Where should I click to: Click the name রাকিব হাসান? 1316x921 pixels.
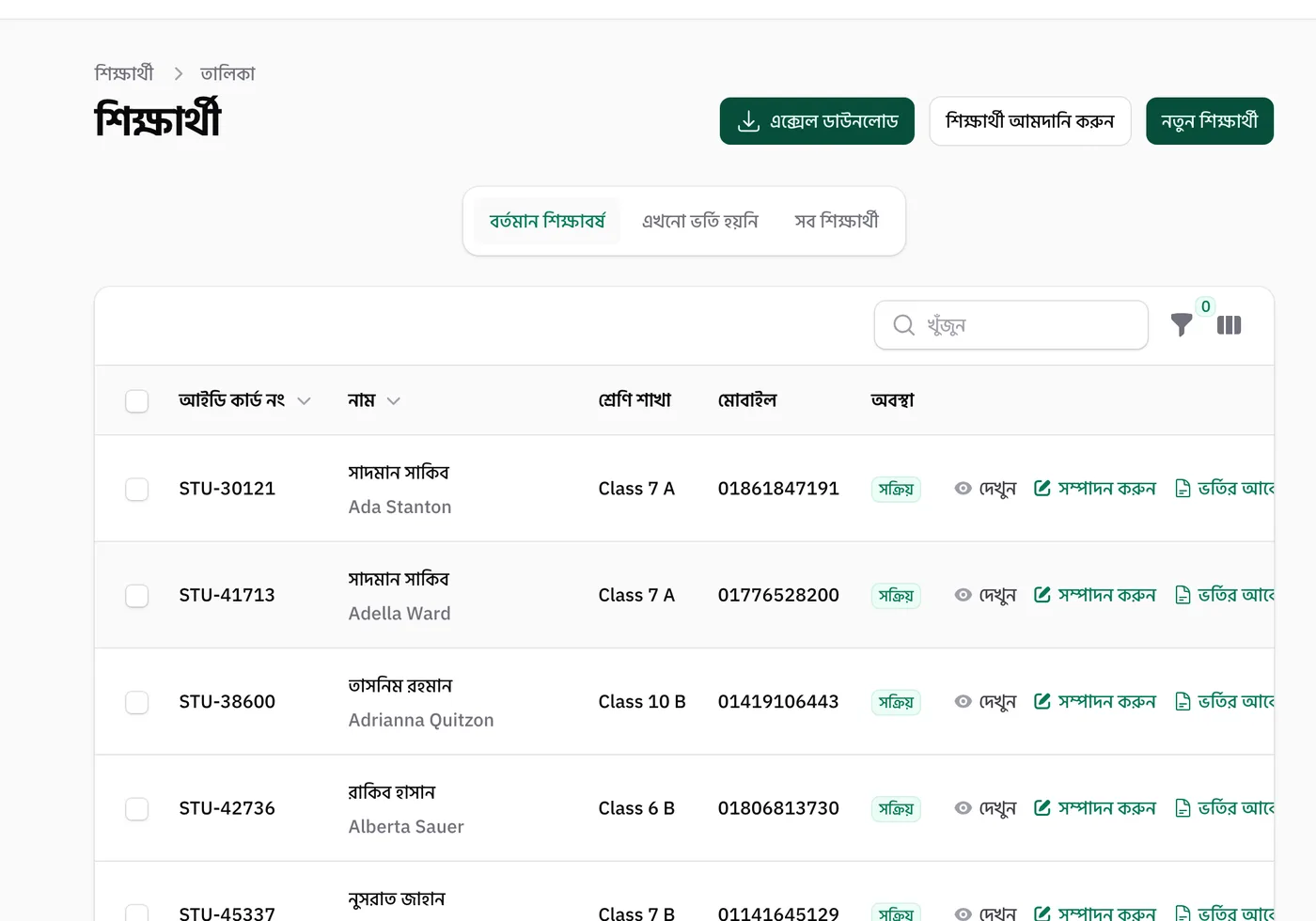click(392, 792)
